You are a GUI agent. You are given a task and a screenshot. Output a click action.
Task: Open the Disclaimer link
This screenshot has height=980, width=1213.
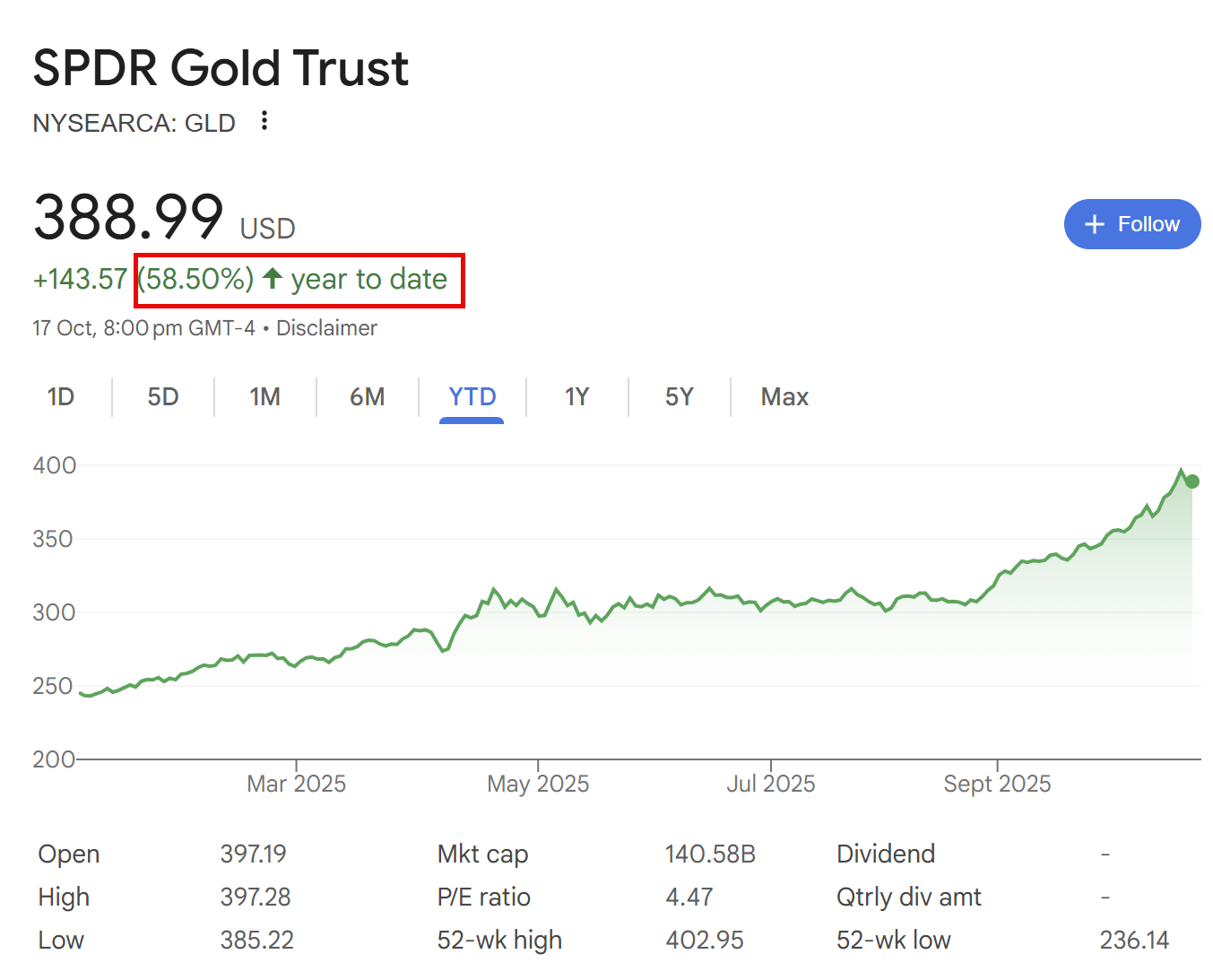[x=326, y=328]
